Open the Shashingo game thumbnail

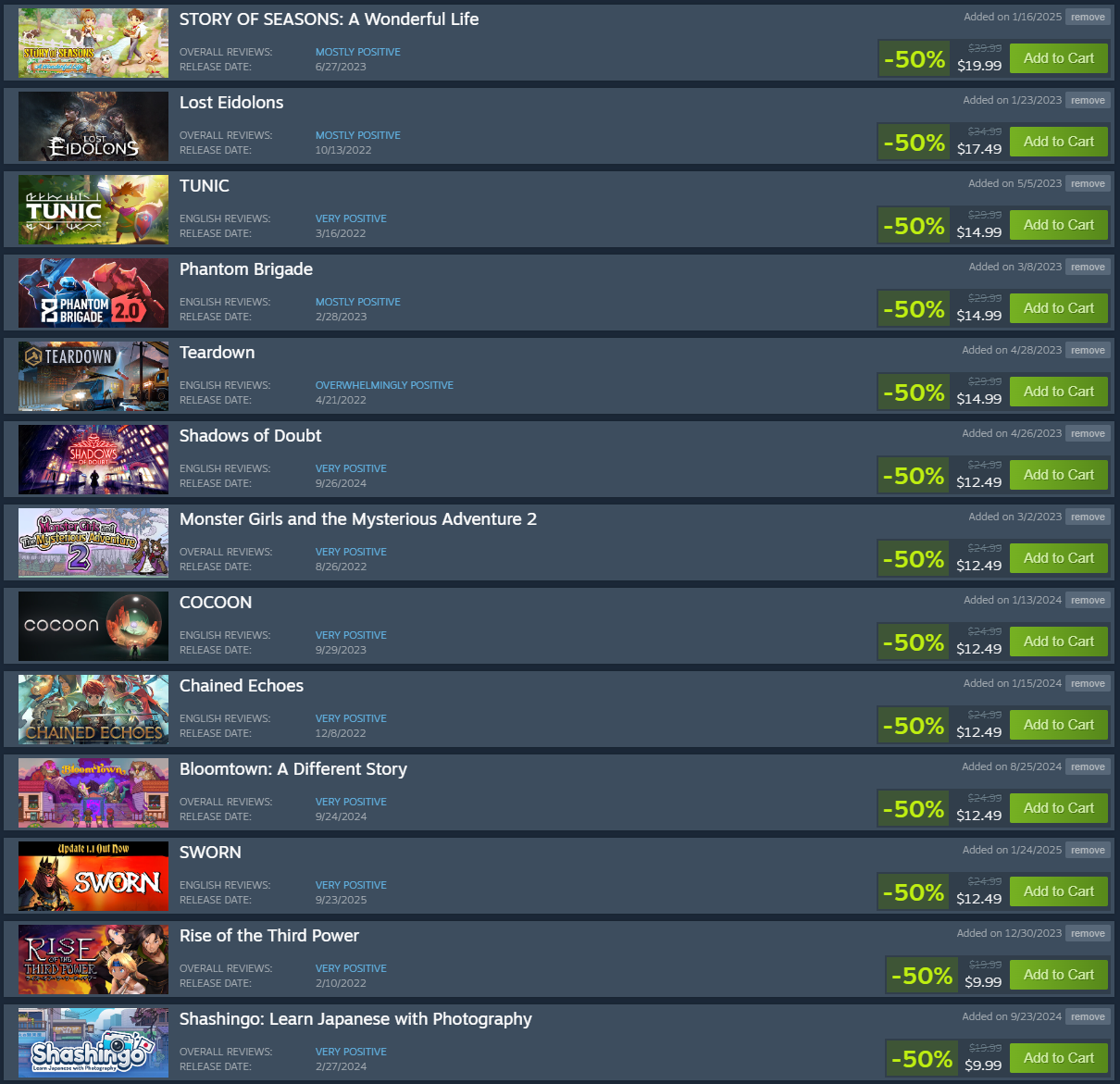(x=93, y=1043)
